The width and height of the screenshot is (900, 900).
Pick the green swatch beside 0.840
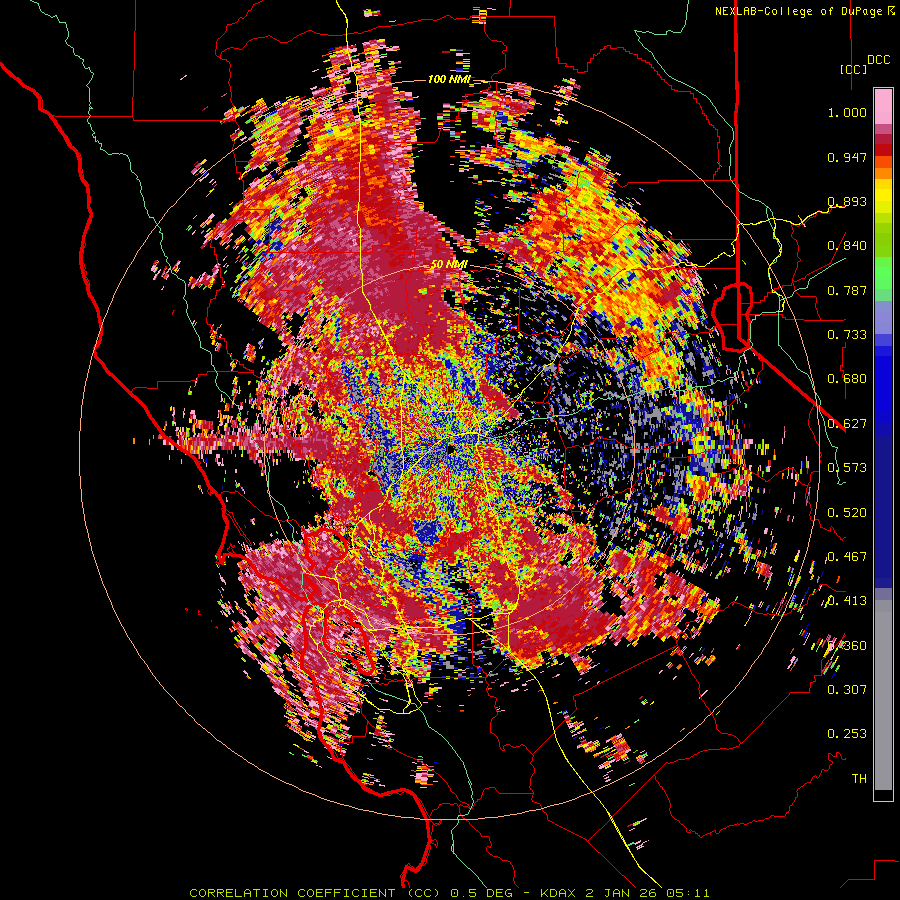883,245
